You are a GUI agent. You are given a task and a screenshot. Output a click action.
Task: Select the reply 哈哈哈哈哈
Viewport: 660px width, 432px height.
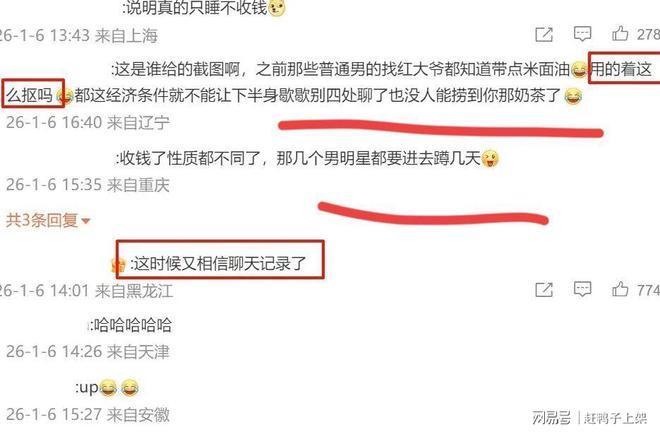[130, 325]
